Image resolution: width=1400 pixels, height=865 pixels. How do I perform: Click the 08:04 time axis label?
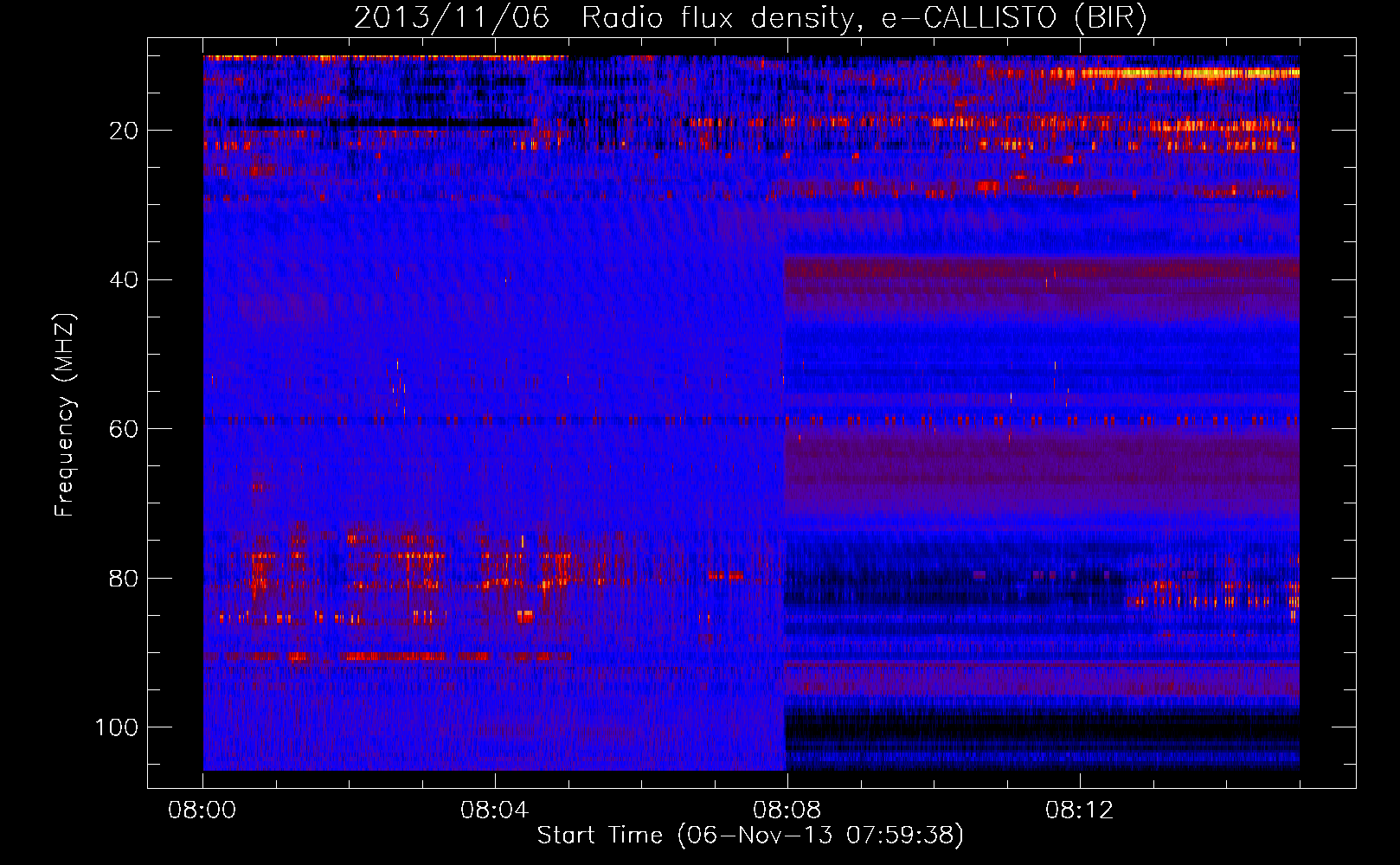[x=495, y=811]
